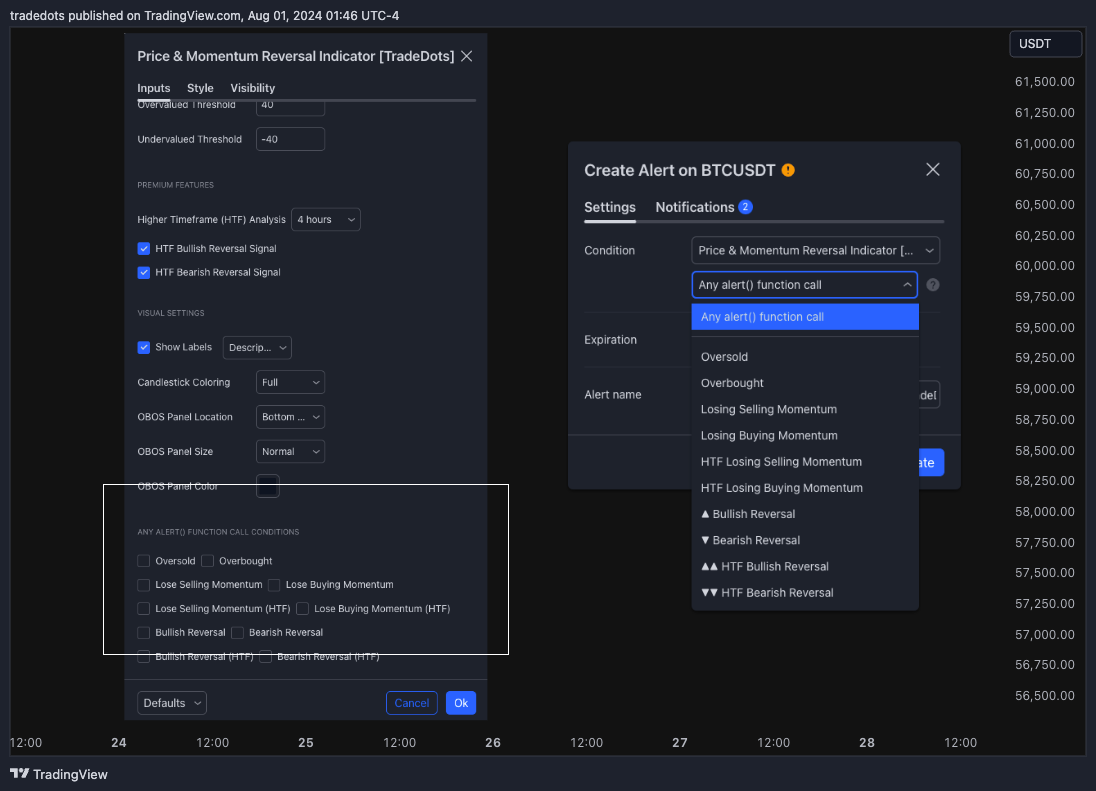Check Lose Buying Momentum (HTF)
The image size is (1096, 791).
[303, 609]
